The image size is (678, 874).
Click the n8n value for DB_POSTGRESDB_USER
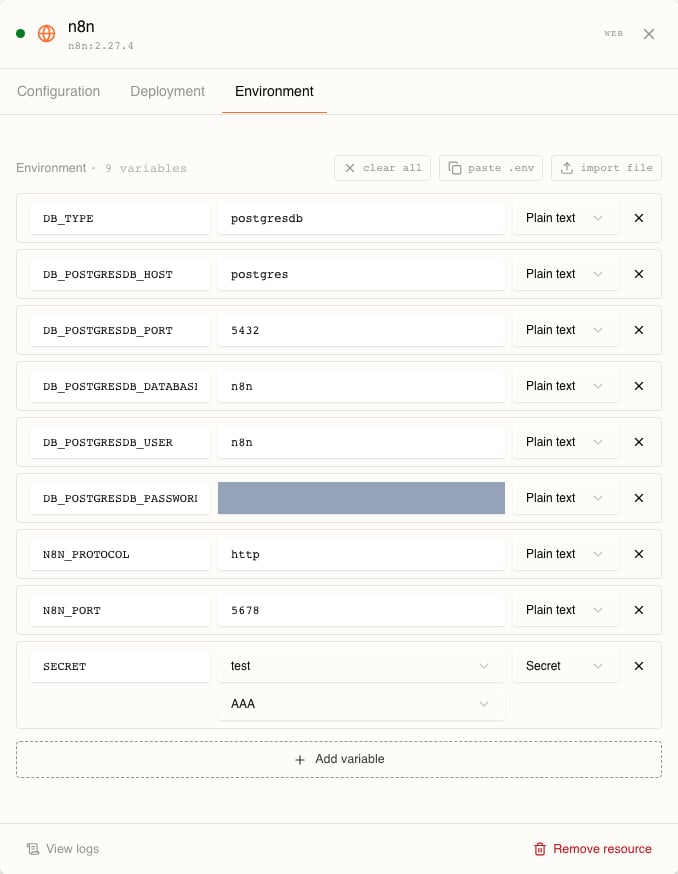361,442
